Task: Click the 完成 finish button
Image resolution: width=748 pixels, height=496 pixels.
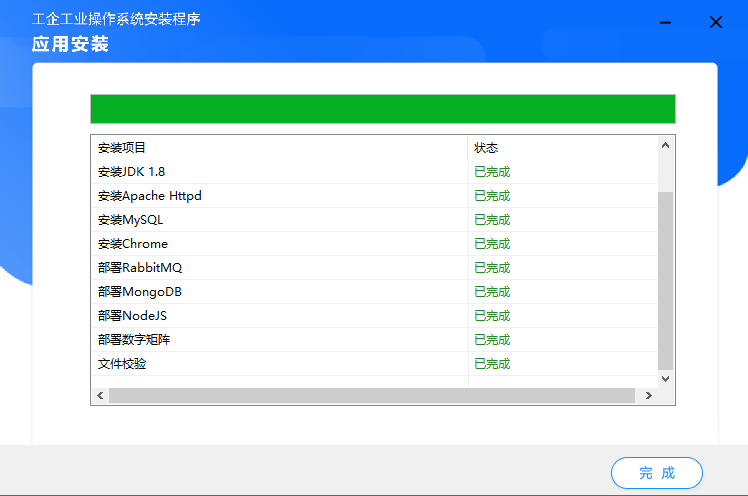Action: pos(656,473)
